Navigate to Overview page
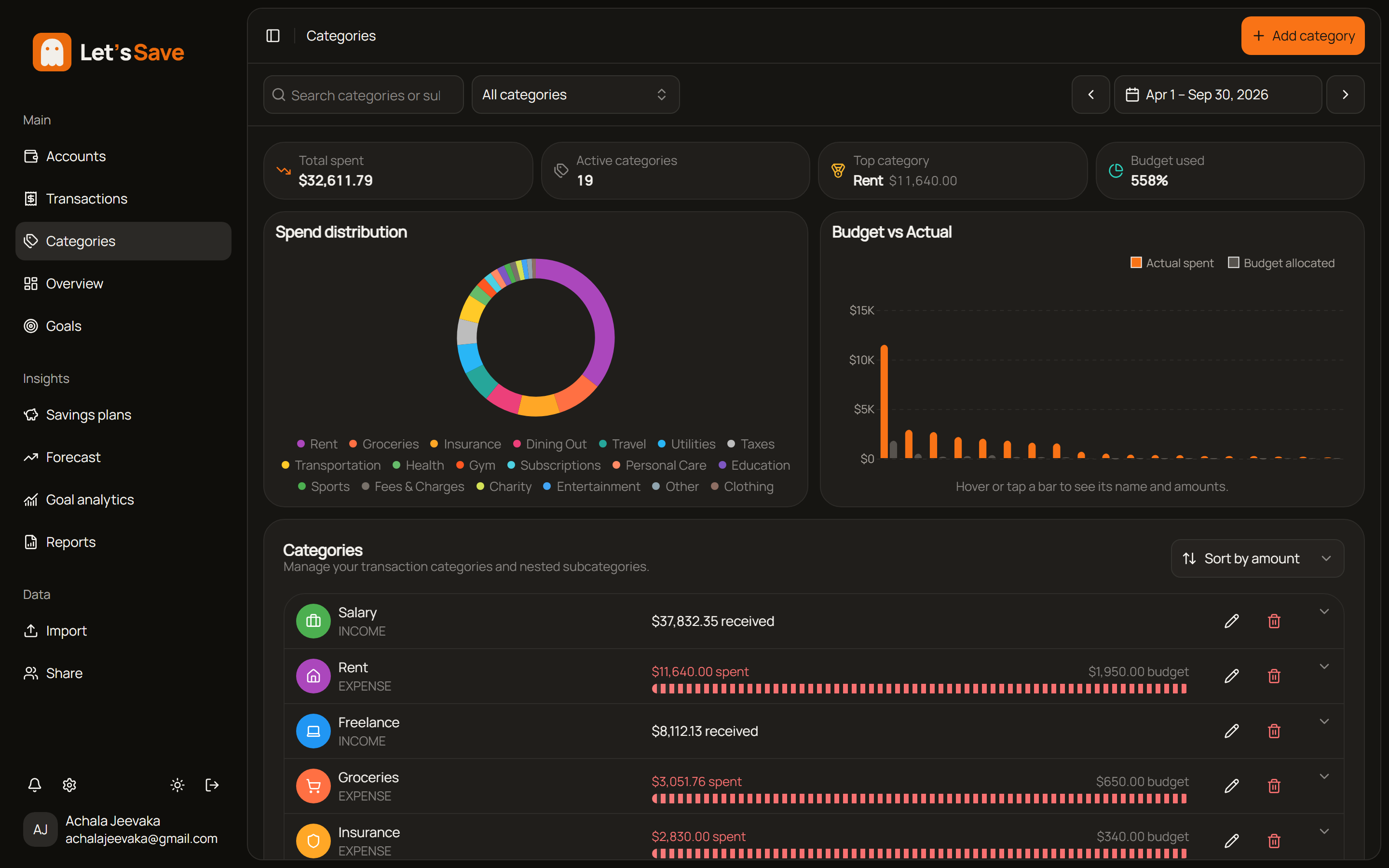 click(x=123, y=284)
